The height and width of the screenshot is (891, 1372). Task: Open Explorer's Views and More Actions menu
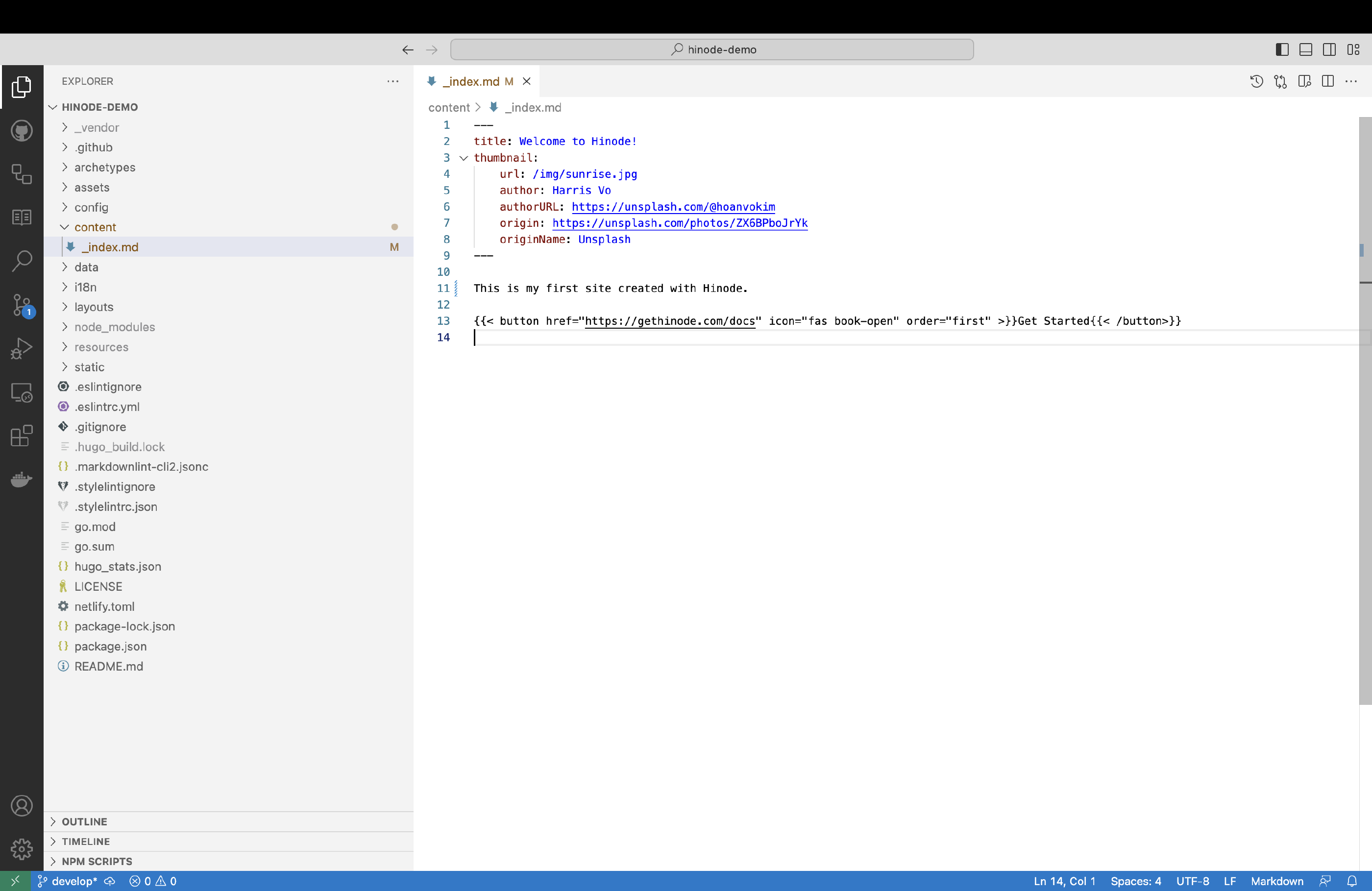pos(392,81)
